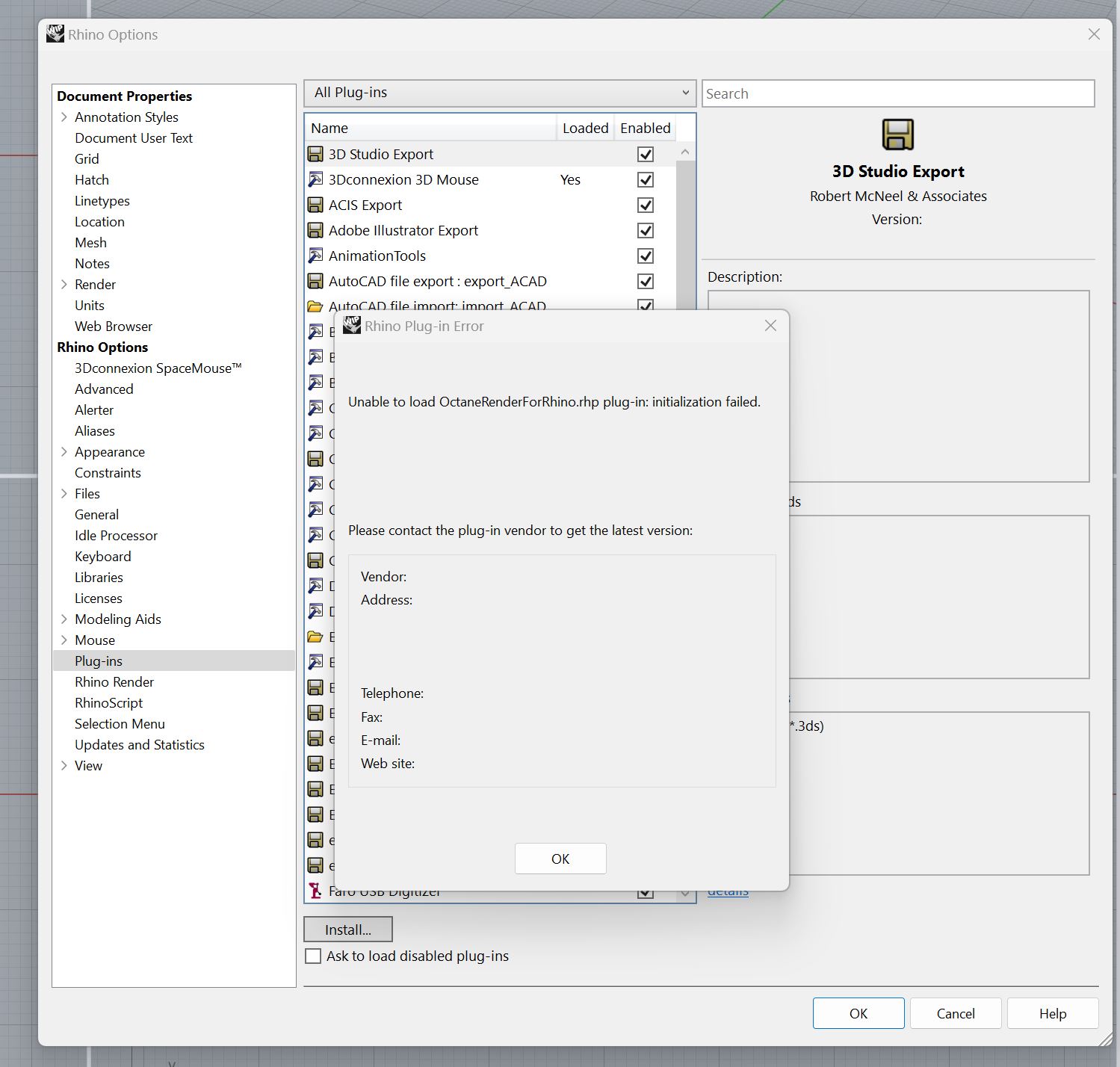This screenshot has width=1120, height=1067.
Task: Expand the Mouse tree node
Action: tap(64, 640)
